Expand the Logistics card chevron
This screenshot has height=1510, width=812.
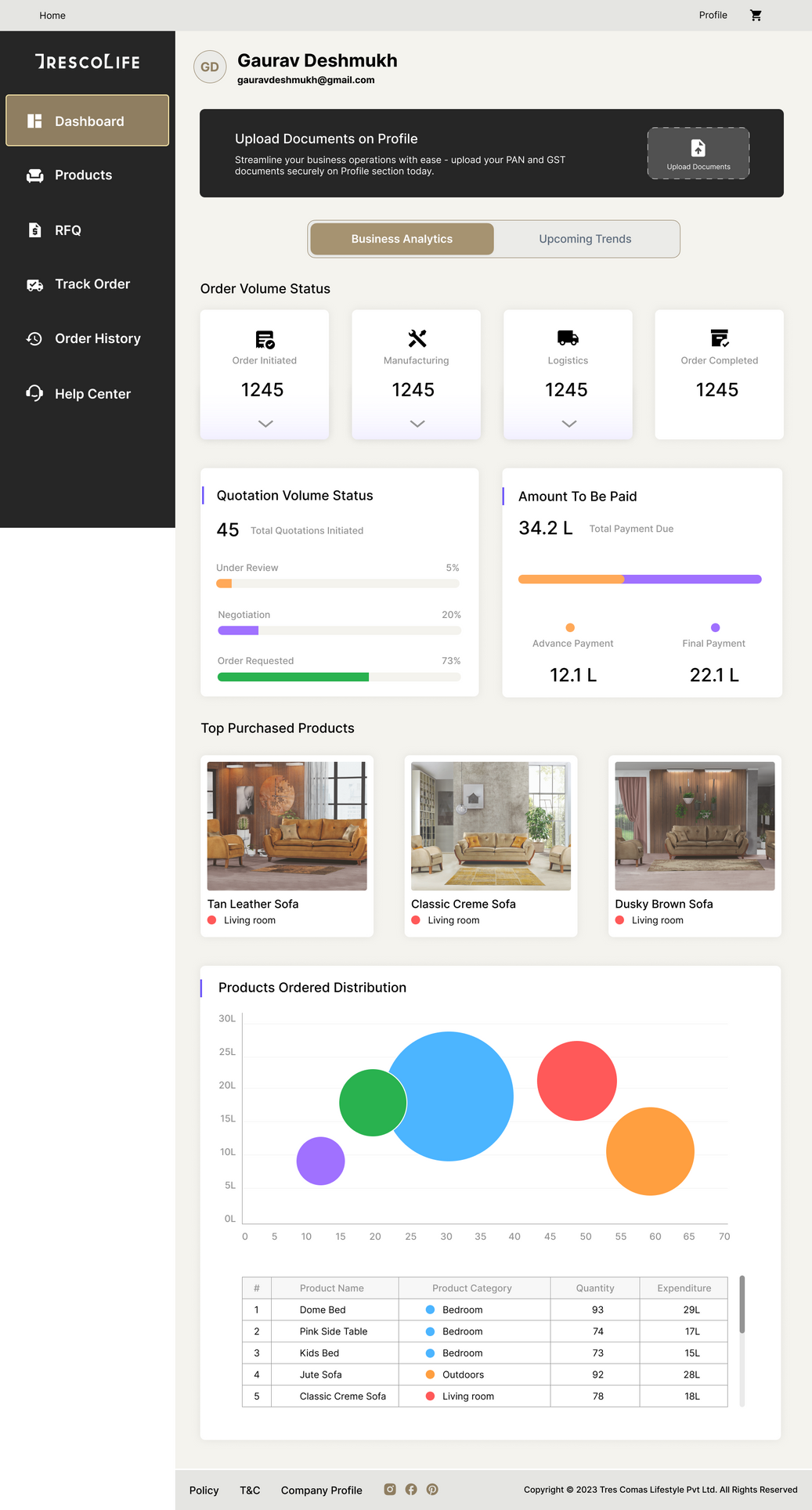pyautogui.click(x=569, y=424)
